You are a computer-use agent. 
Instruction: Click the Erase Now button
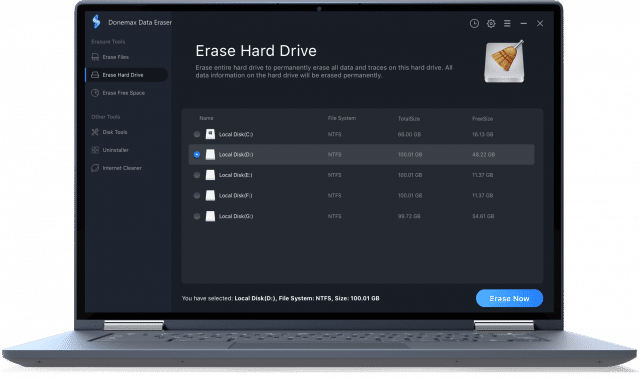click(x=509, y=298)
